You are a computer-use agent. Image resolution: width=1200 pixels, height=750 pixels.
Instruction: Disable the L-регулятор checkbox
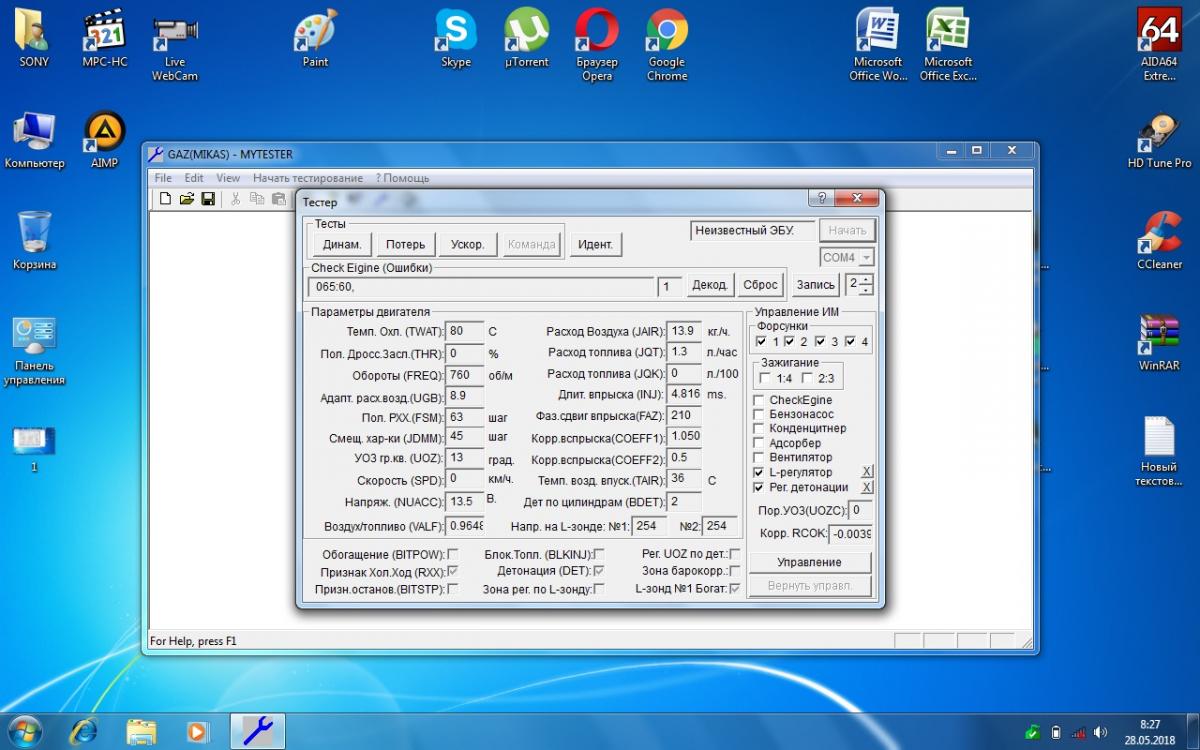click(x=759, y=472)
